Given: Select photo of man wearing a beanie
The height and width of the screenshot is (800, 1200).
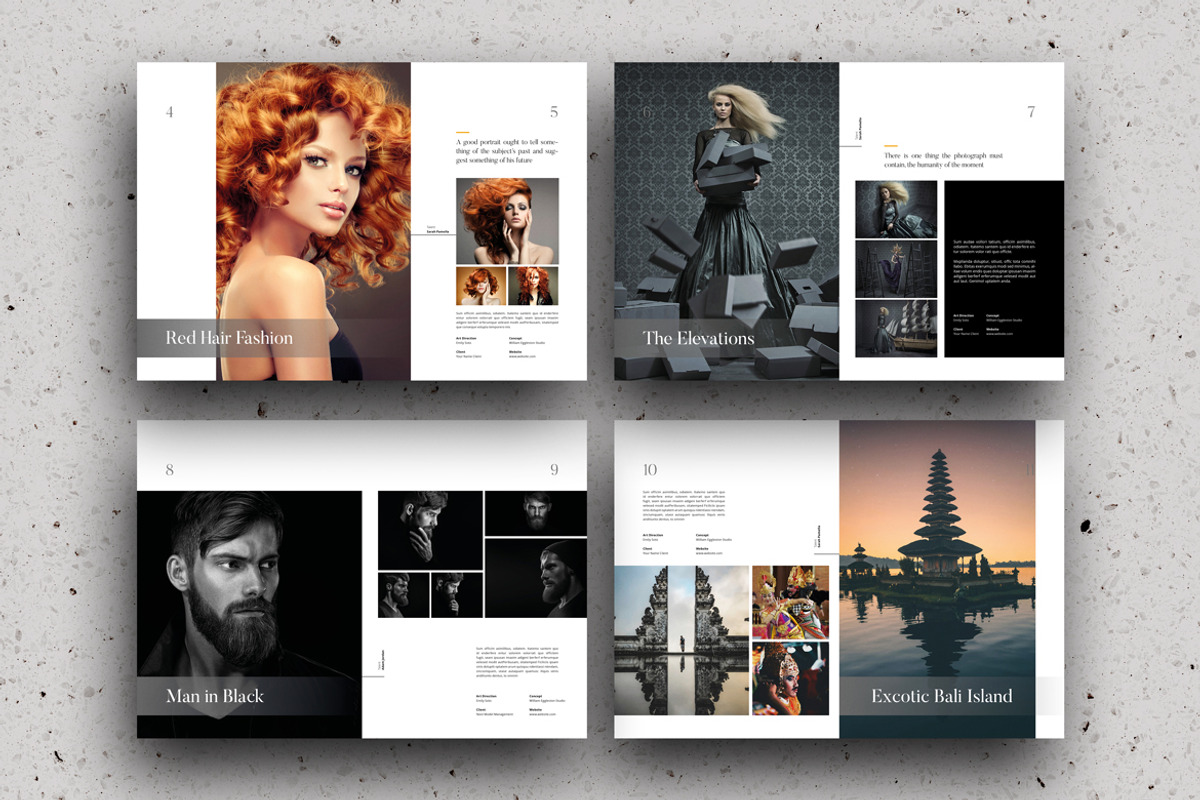Looking at the screenshot, I should pos(536,578).
